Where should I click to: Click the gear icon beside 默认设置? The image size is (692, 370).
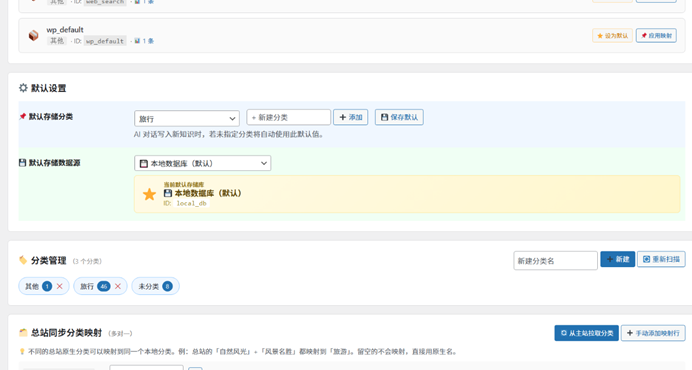click(x=23, y=88)
